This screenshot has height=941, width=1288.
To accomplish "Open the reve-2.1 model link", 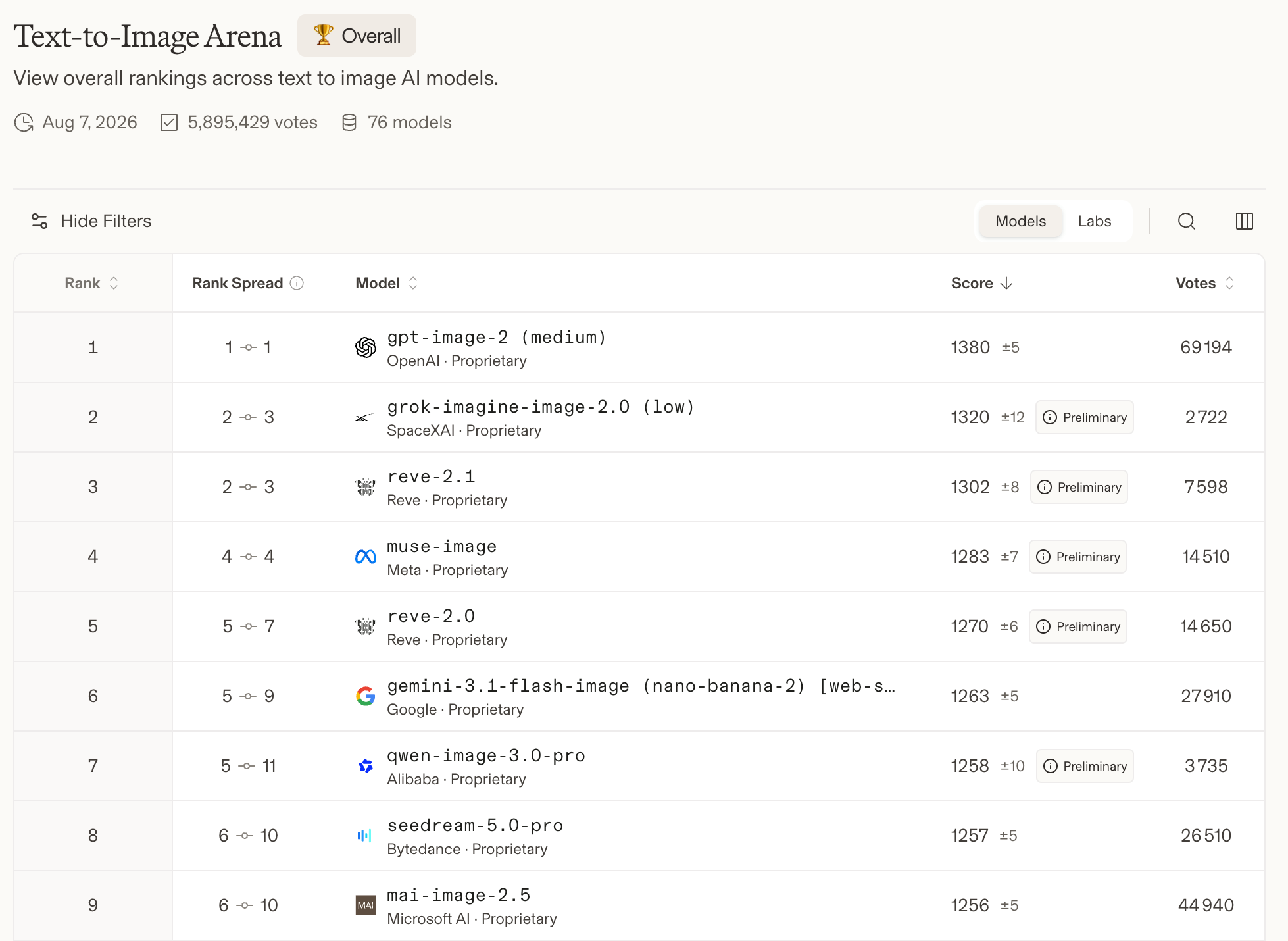I will (431, 476).
